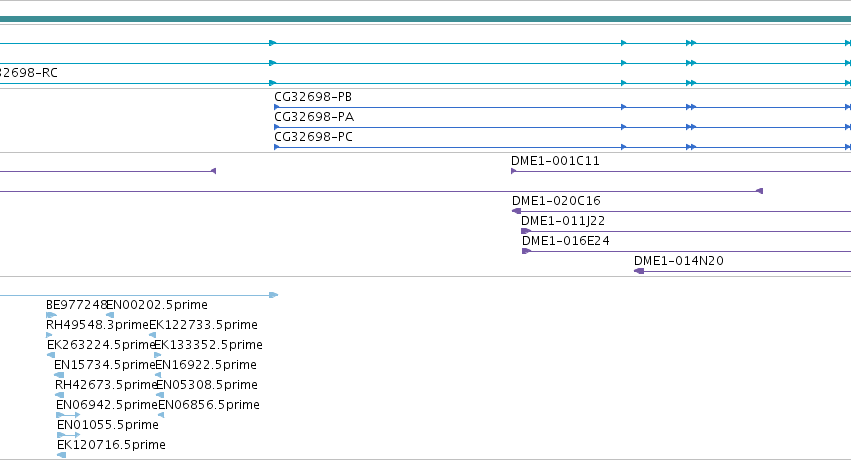Select the RH42673.5prime EST label
The width and height of the screenshot is (851, 460).
coord(106,385)
